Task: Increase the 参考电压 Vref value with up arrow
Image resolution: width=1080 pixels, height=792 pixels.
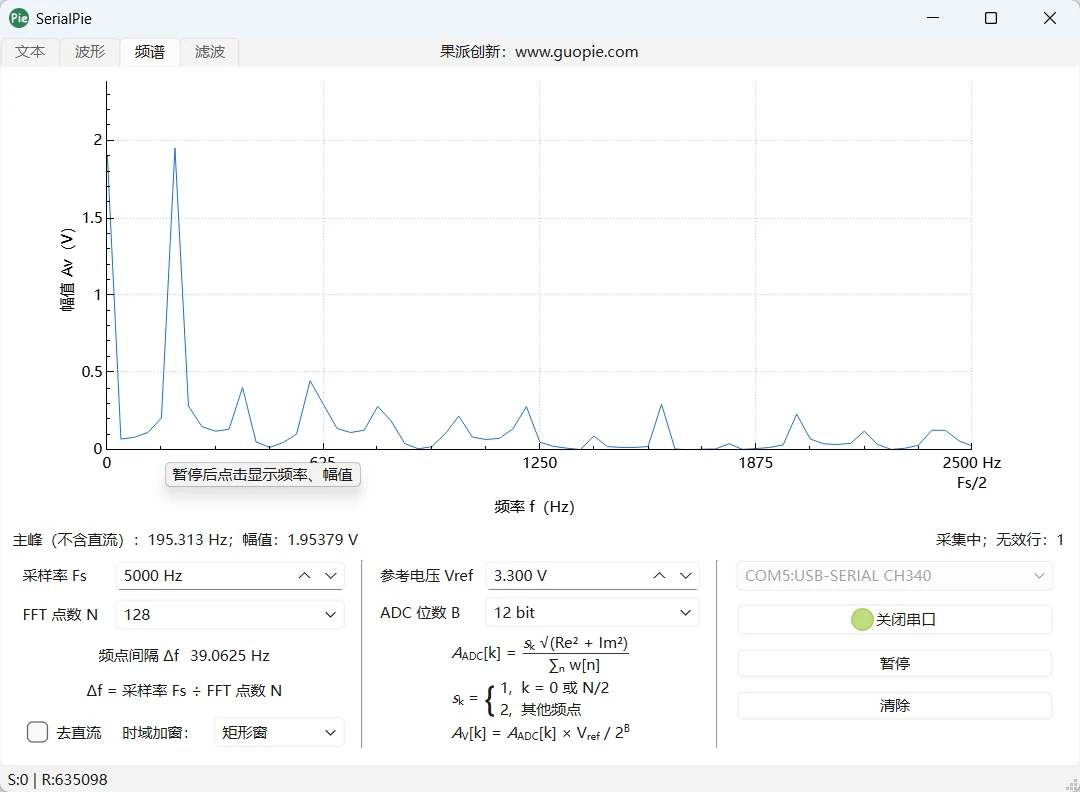Action: click(659, 576)
